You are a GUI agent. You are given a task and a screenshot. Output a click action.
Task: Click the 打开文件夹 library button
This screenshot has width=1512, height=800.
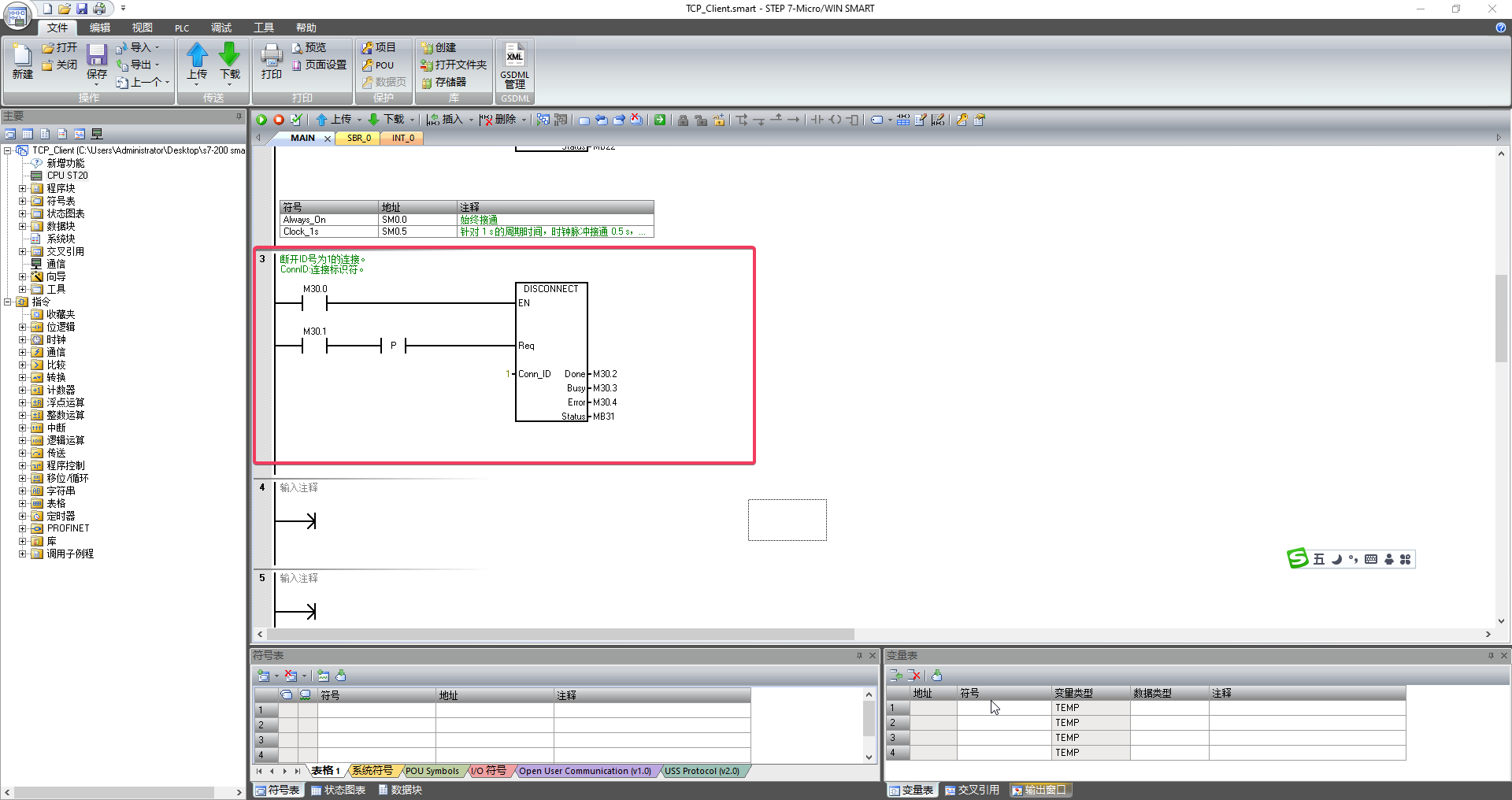point(454,65)
